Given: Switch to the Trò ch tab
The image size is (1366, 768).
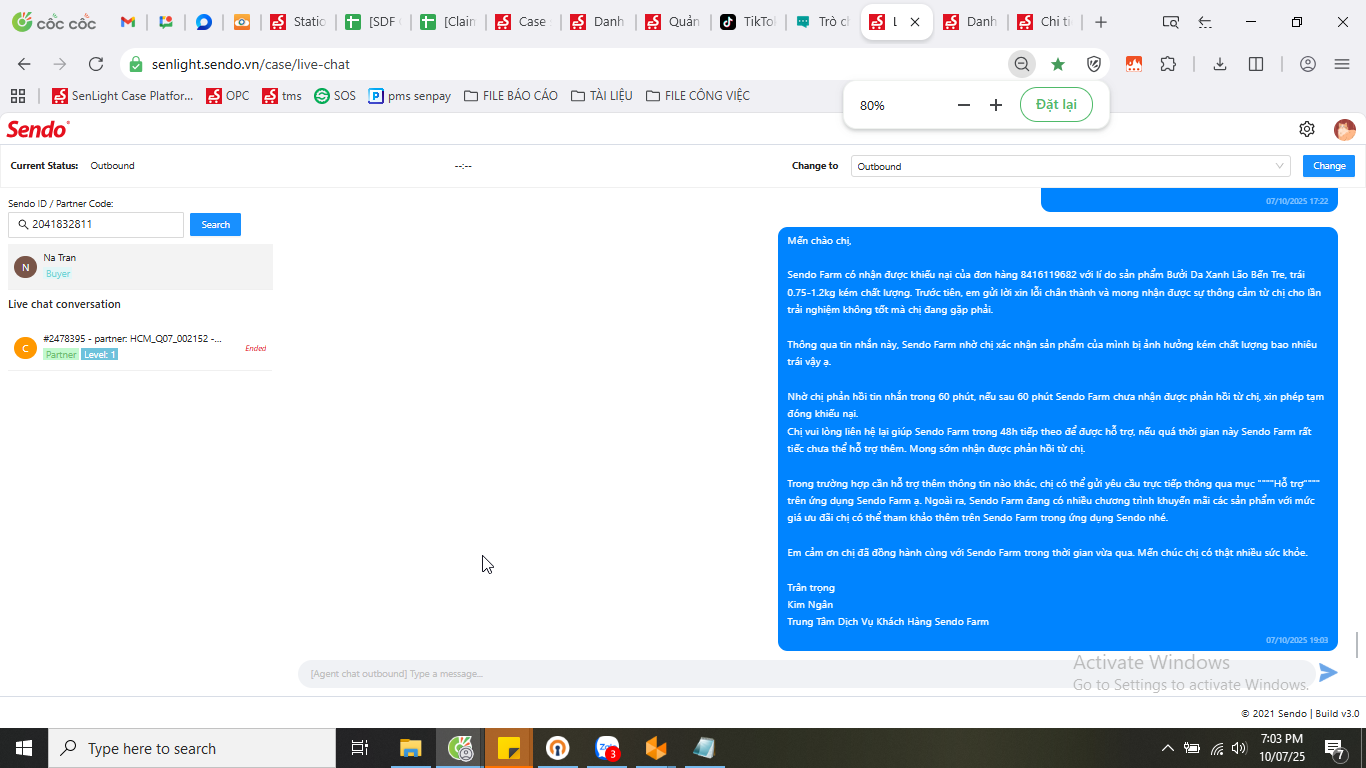Looking at the screenshot, I should point(824,22).
